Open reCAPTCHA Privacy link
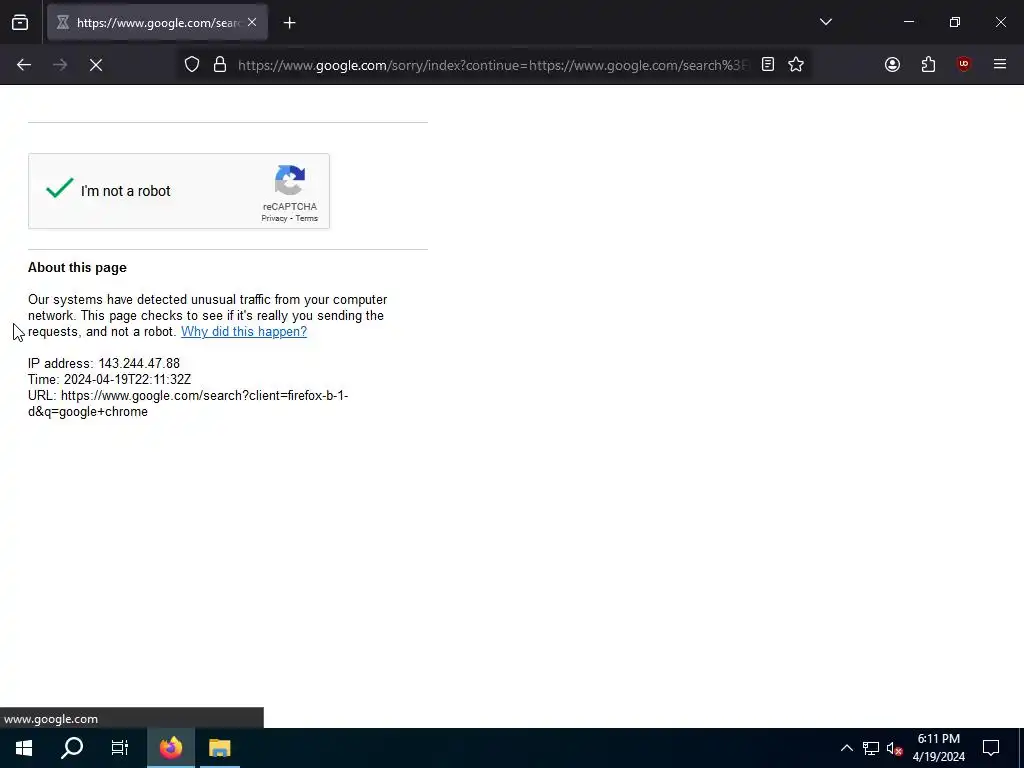Image resolution: width=1024 pixels, height=768 pixels. tap(274, 219)
